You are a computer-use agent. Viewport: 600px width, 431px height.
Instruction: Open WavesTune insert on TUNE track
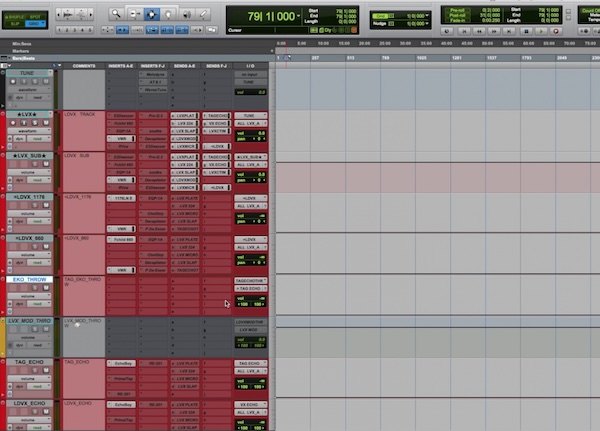tap(153, 90)
